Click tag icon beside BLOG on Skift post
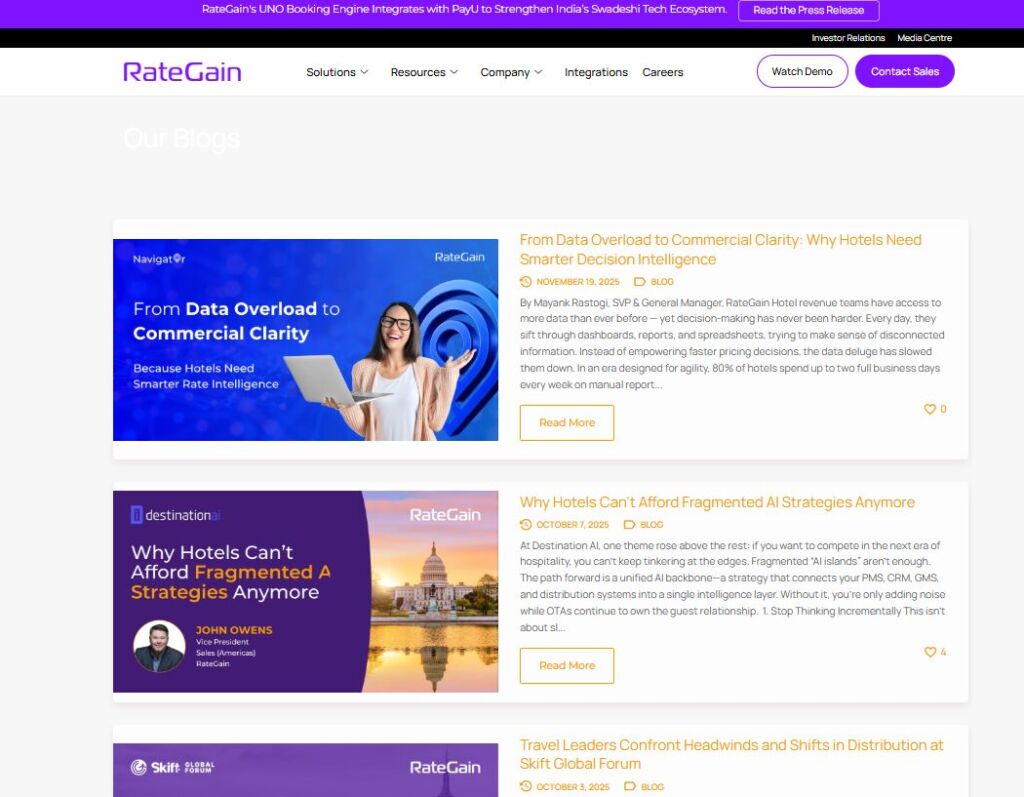Viewport: 1024px width, 797px height. point(630,787)
